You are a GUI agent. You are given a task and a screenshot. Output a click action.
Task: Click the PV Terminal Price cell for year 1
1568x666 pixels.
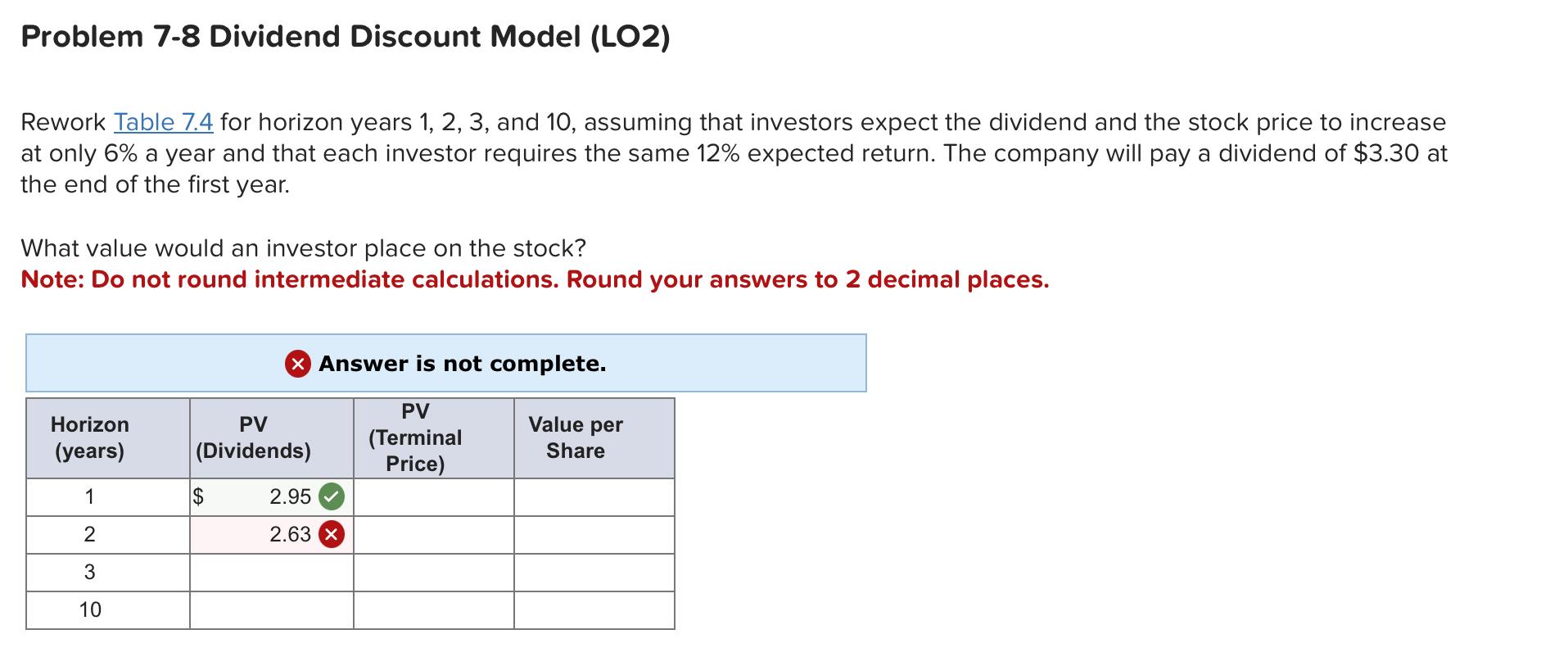click(432, 496)
